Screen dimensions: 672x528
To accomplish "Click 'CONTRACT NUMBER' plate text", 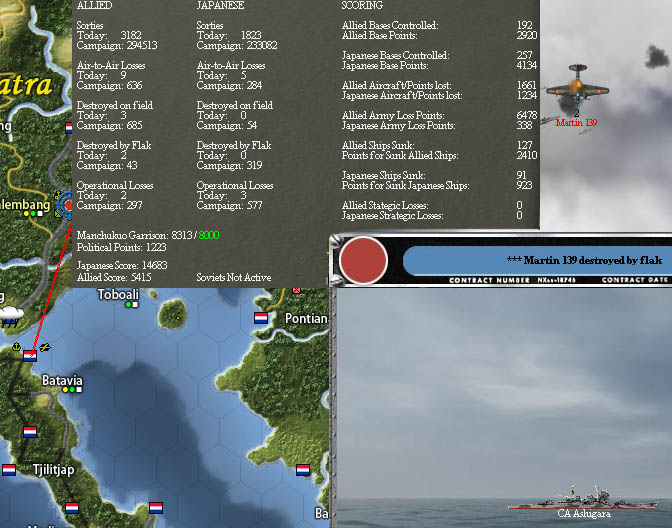I will [489, 280].
